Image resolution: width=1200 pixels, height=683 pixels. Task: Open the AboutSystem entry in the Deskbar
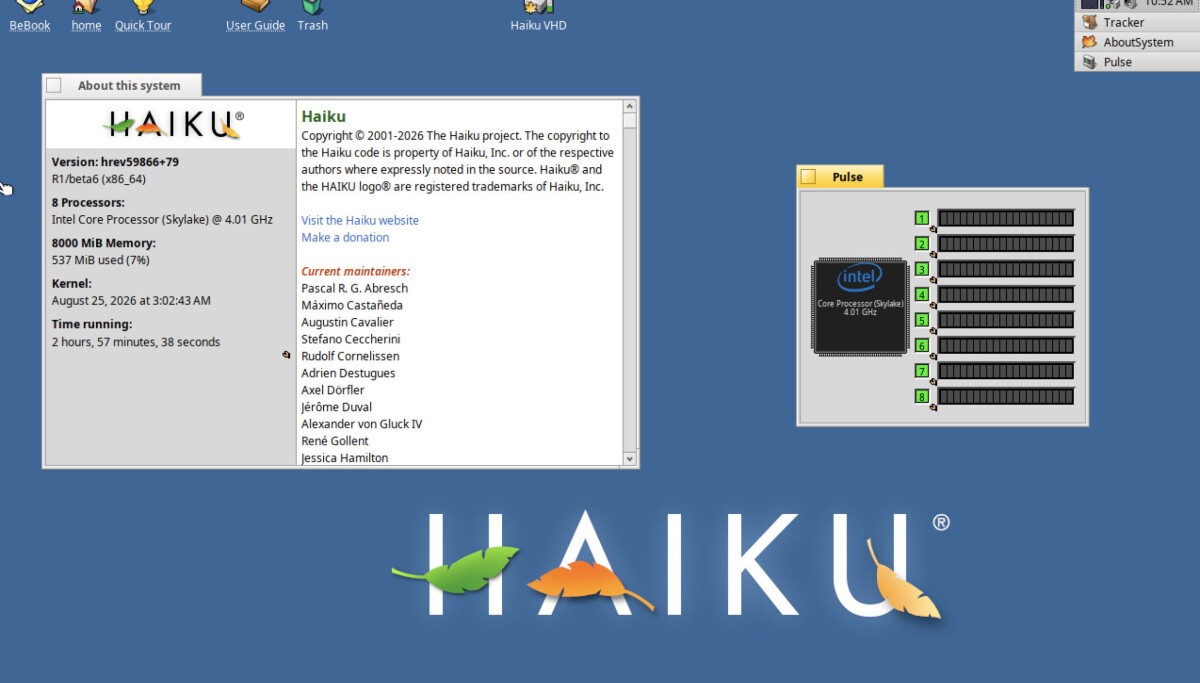pos(1137,42)
